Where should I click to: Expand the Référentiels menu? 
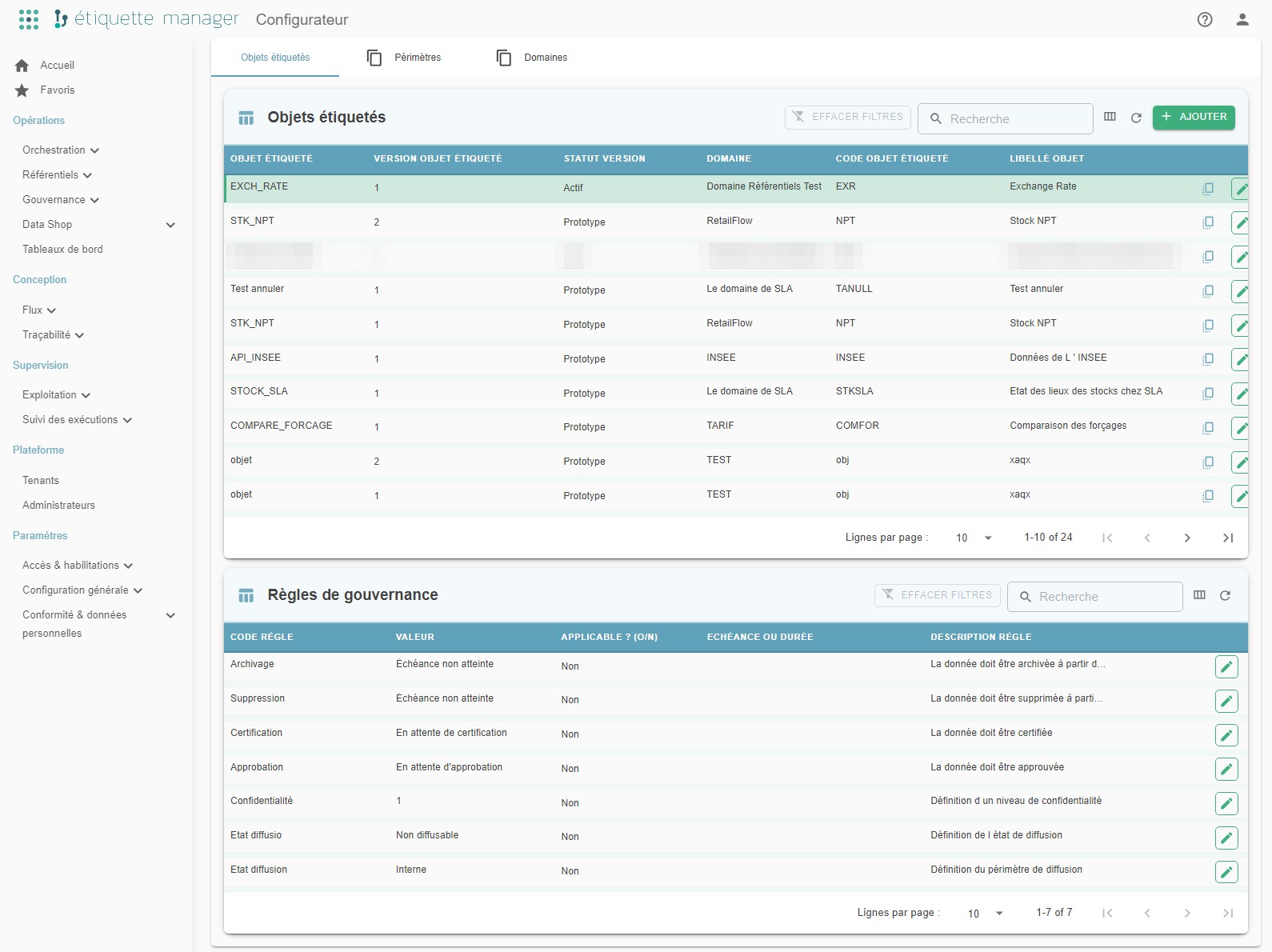click(x=58, y=175)
